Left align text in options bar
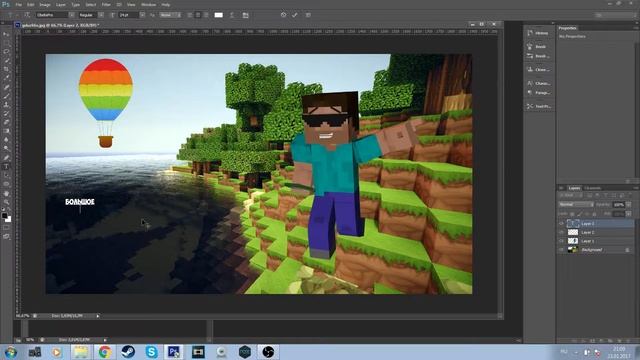 click(x=190, y=15)
